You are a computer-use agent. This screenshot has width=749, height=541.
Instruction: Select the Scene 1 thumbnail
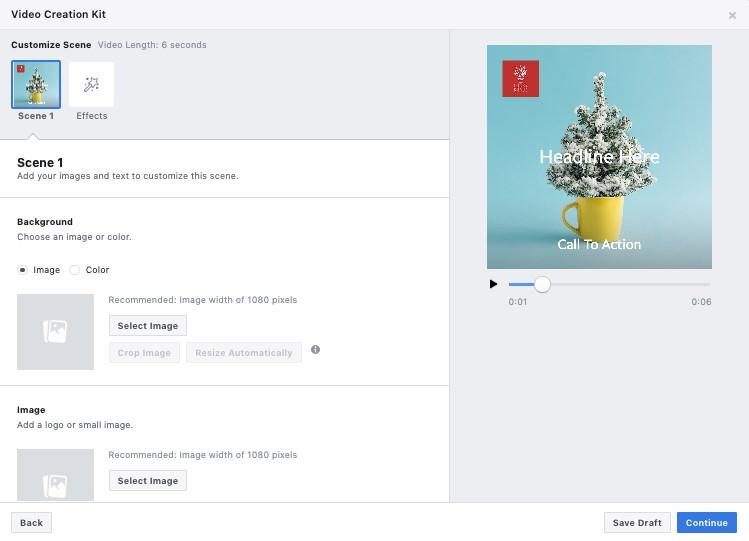tap(36, 85)
